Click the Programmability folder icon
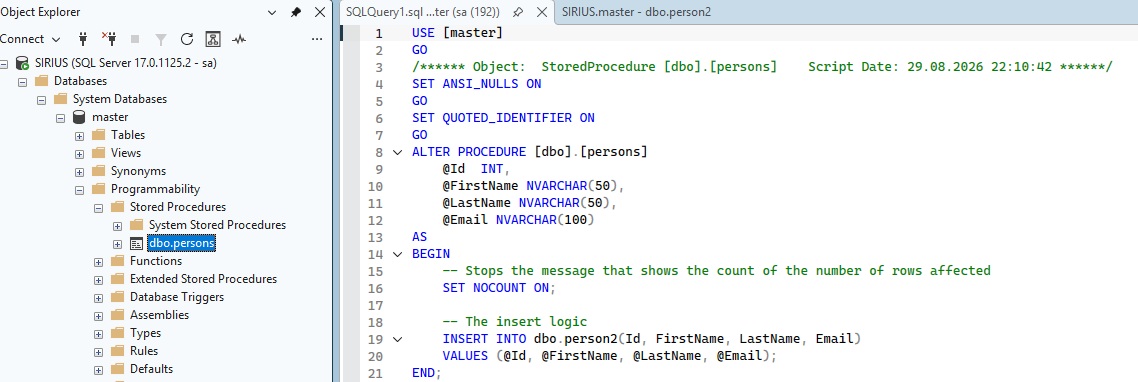 coord(99,189)
